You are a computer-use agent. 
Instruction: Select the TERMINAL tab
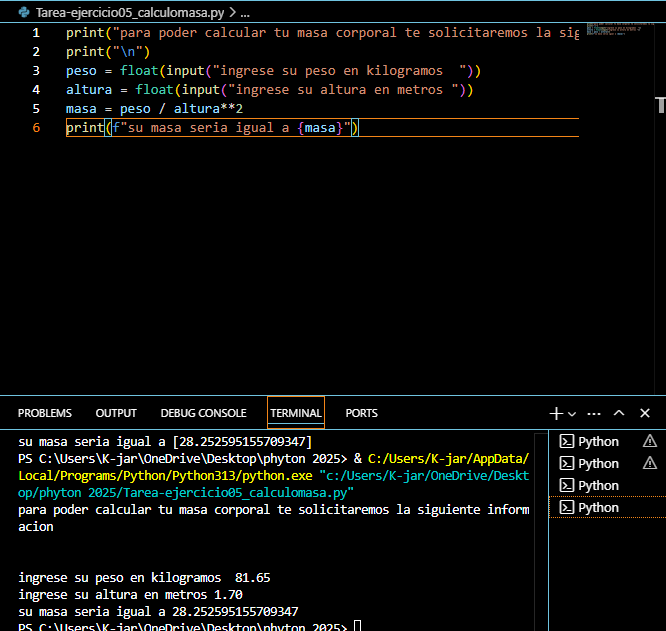coord(296,413)
